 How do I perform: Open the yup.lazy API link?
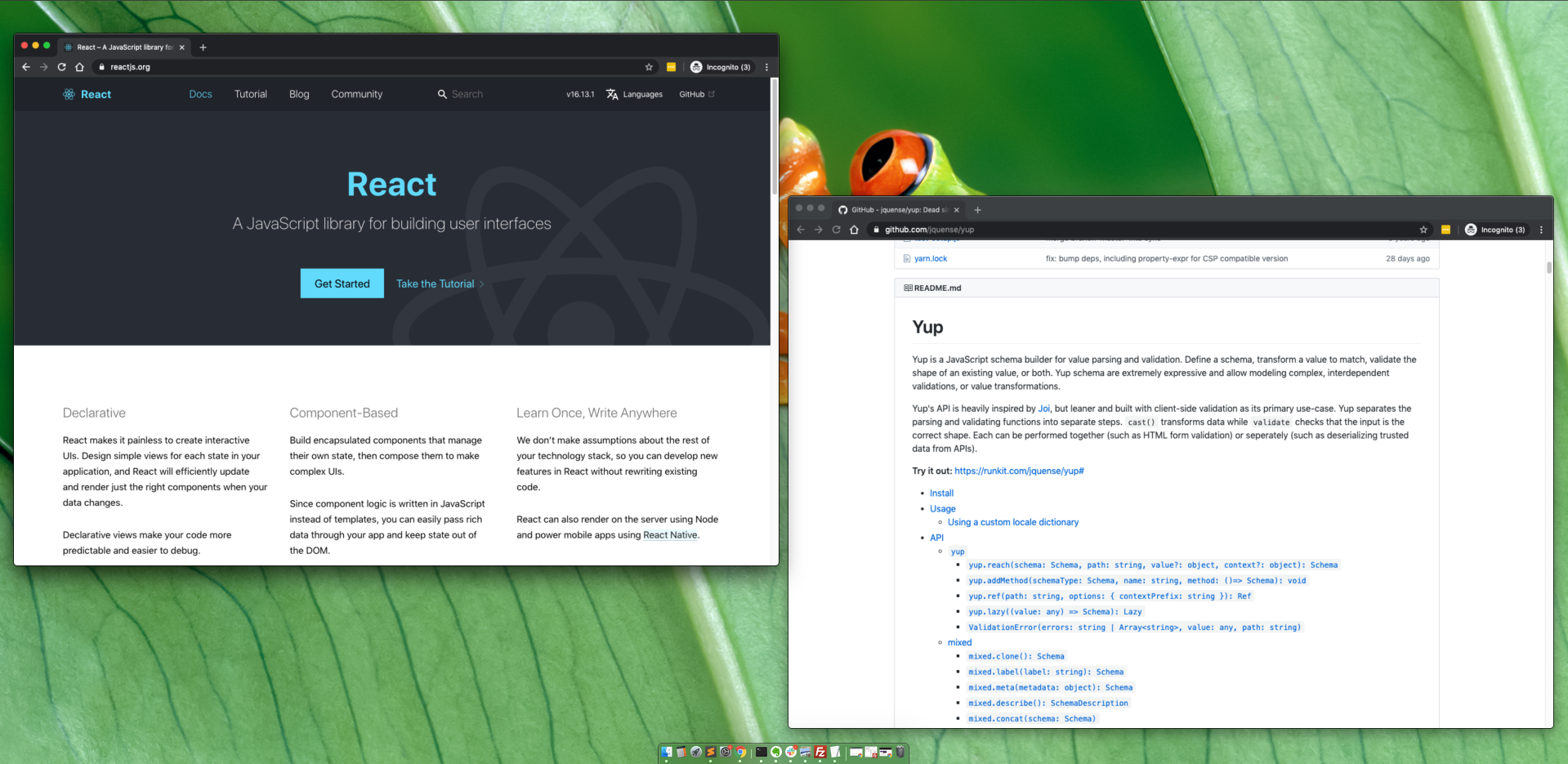pos(1055,611)
